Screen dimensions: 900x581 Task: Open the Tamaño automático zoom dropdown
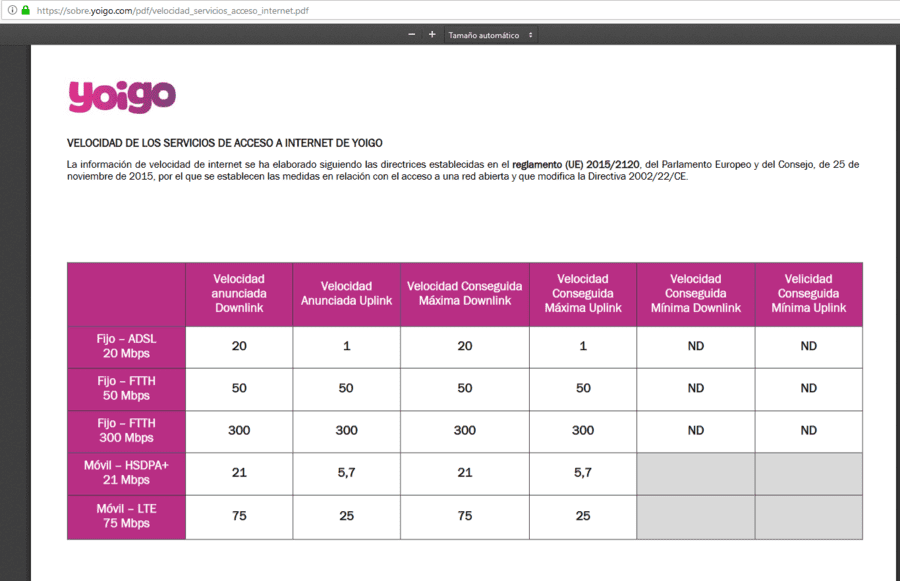[x=491, y=35]
